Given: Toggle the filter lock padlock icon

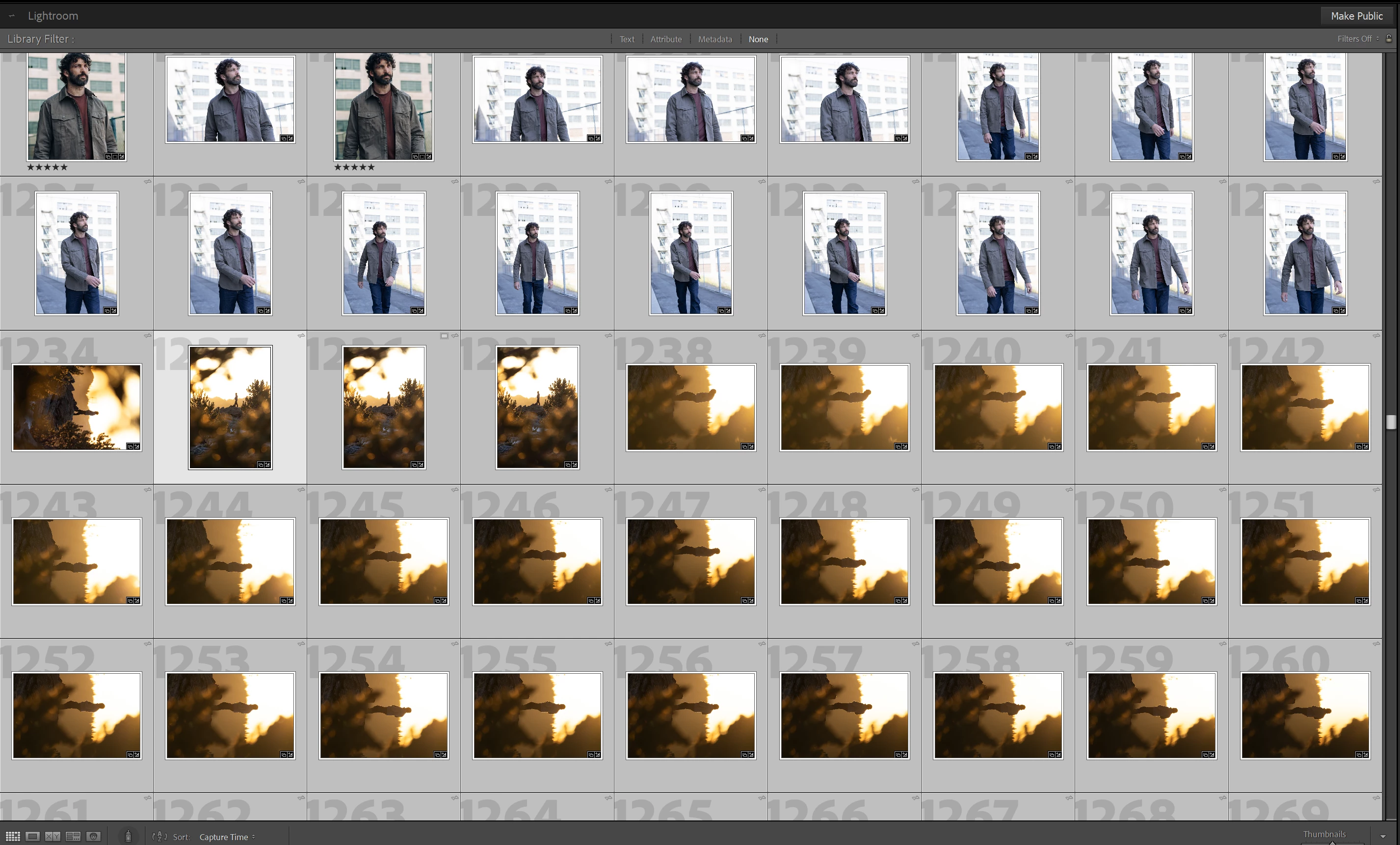Looking at the screenshot, I should click(1389, 39).
